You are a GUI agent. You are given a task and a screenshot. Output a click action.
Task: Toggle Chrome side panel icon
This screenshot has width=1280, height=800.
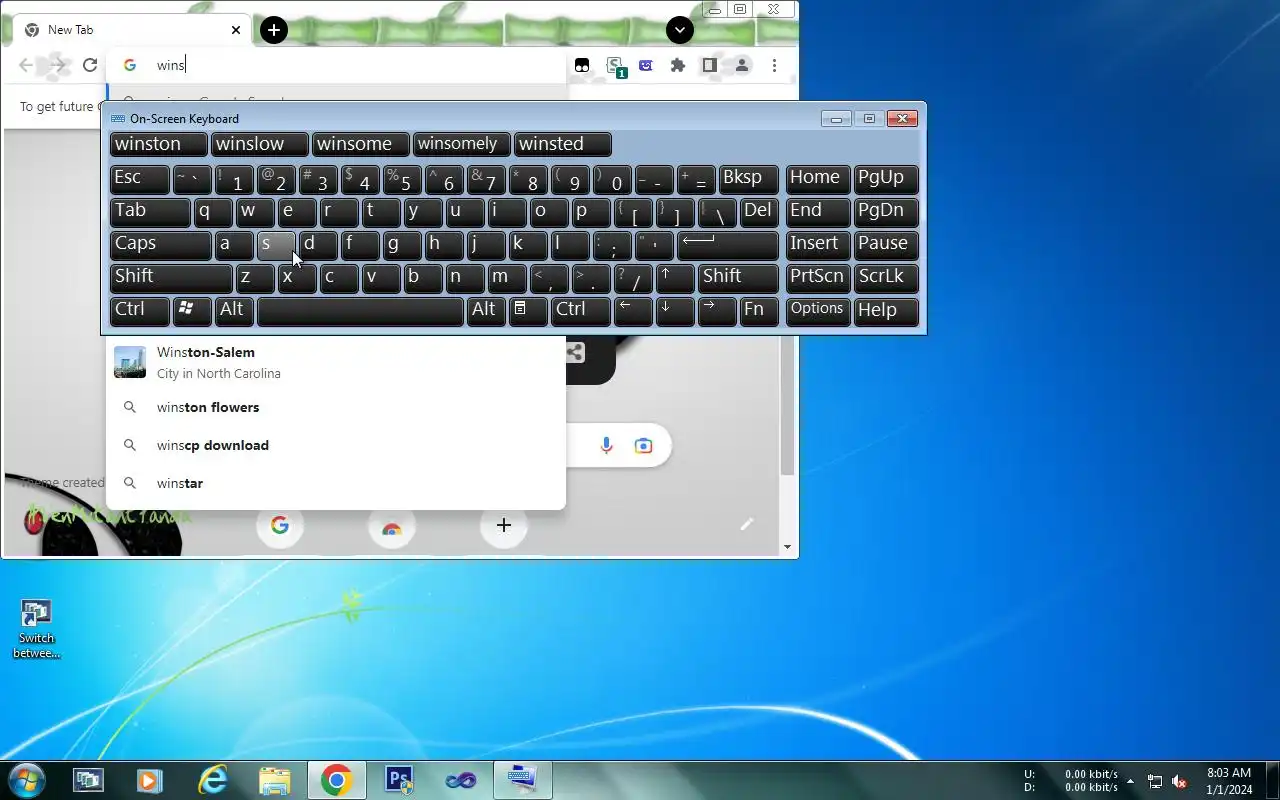709,65
